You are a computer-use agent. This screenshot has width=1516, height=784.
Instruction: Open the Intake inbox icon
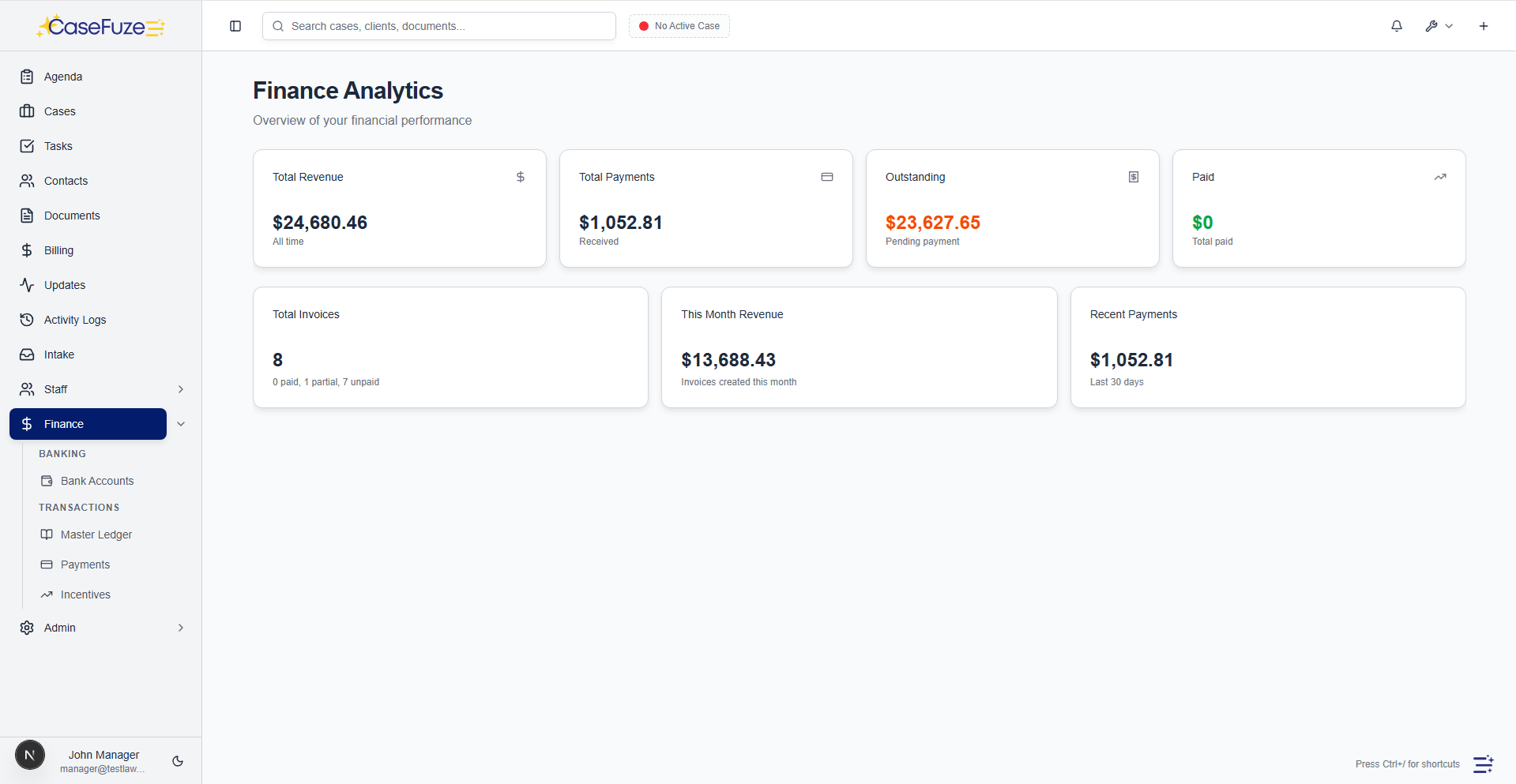(28, 354)
